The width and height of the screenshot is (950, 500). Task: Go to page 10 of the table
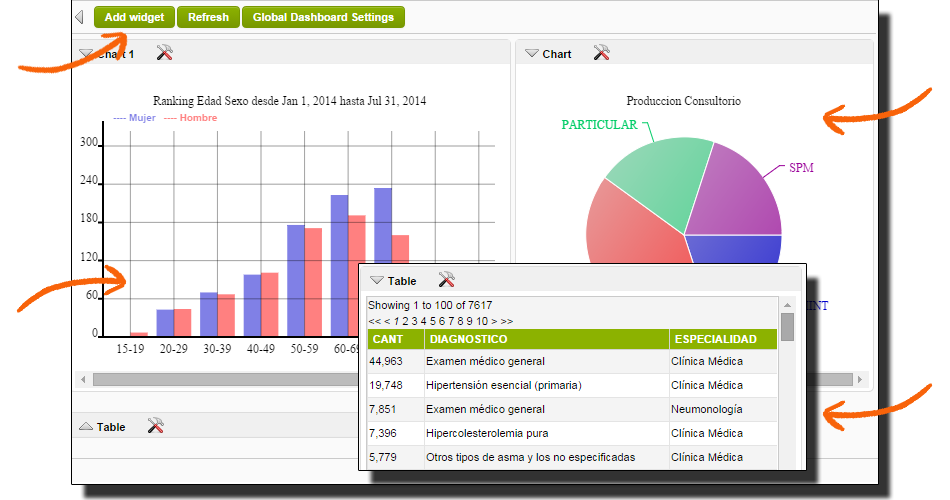point(482,321)
